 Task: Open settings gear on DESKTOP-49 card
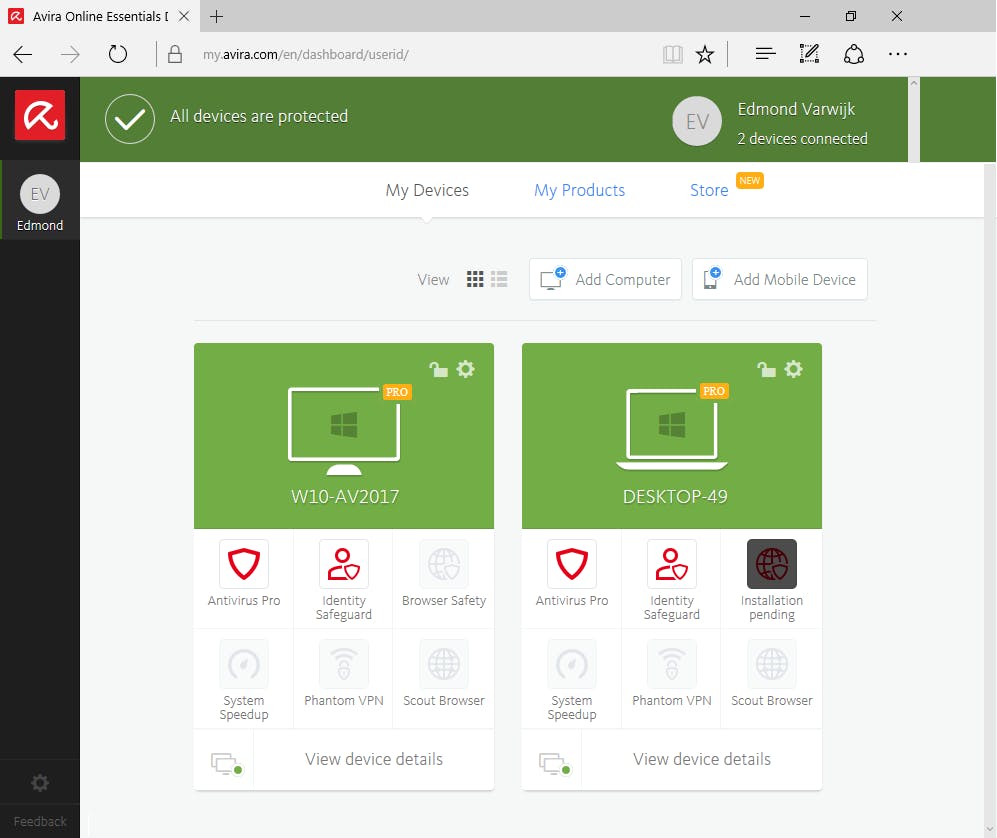point(794,369)
